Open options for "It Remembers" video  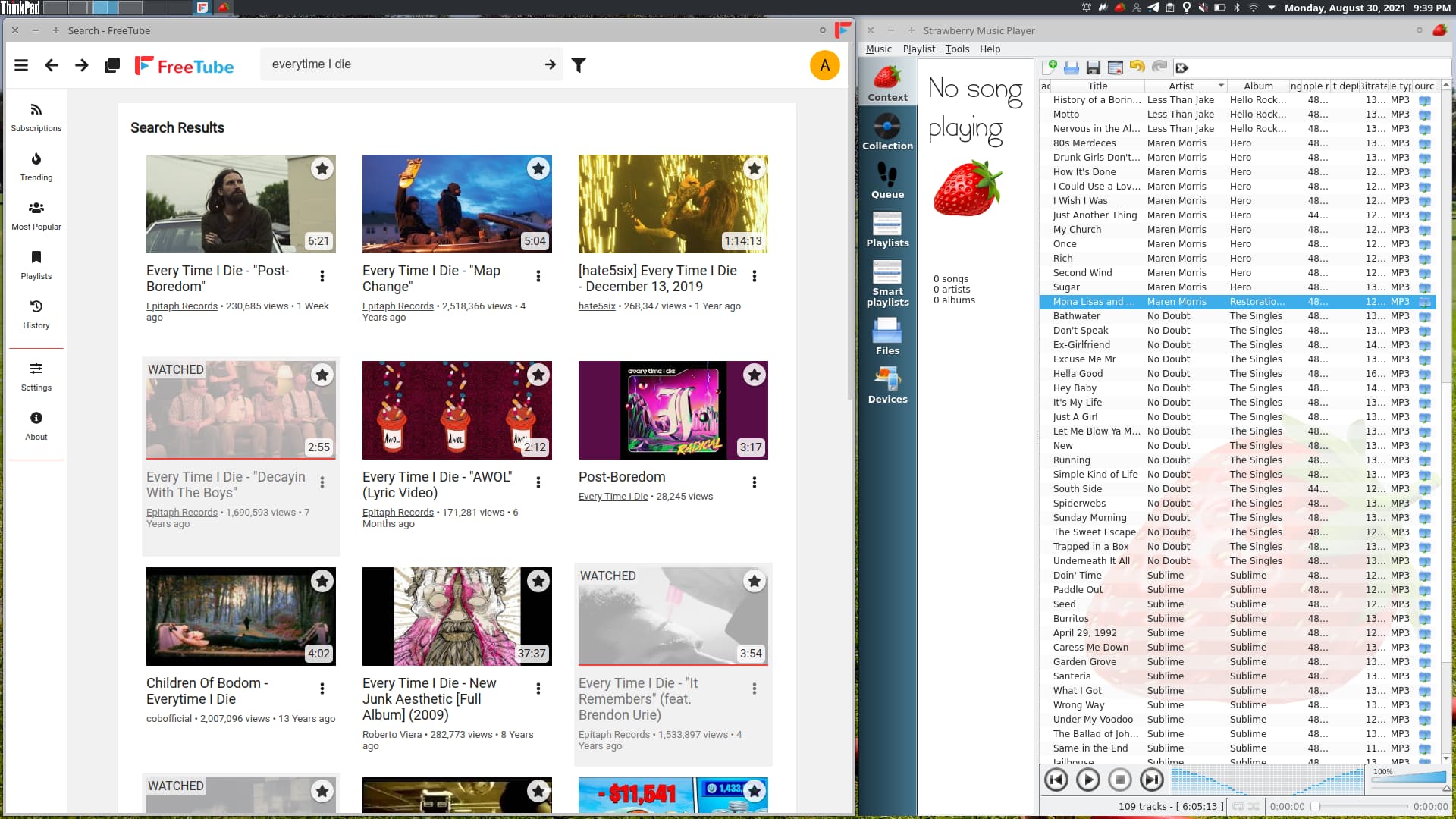point(755,689)
